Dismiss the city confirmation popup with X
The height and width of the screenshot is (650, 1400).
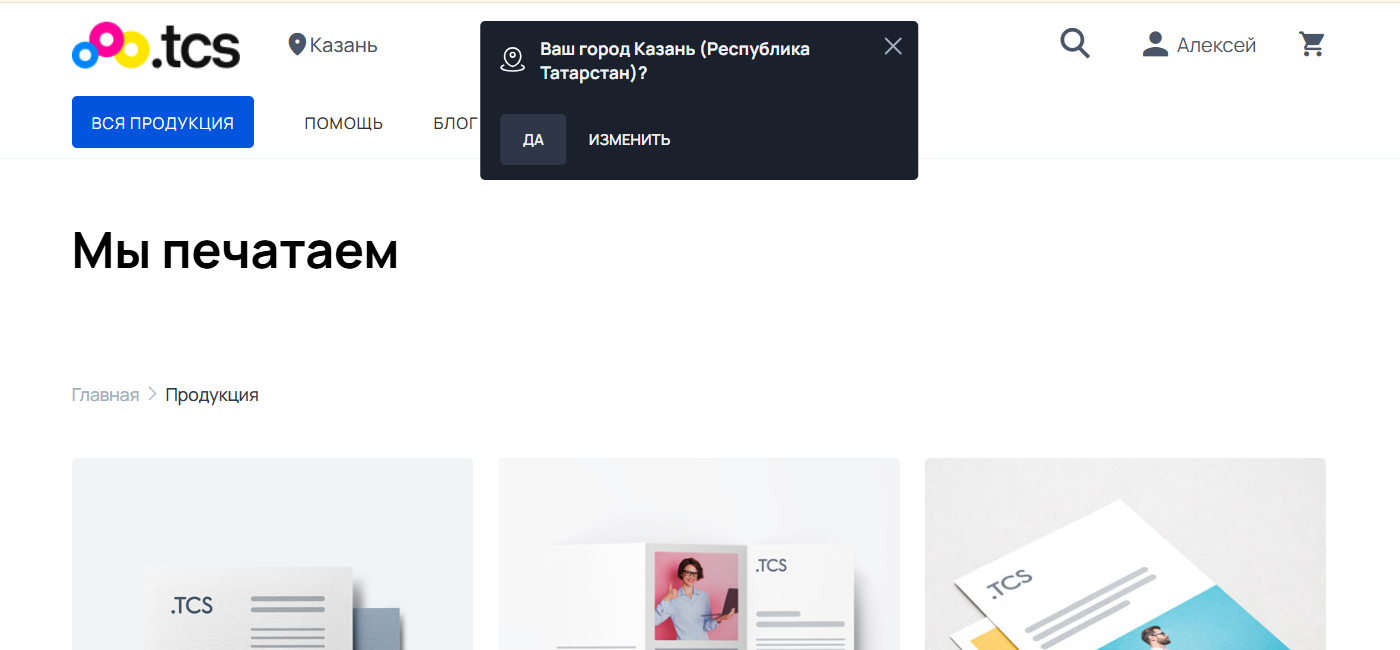[x=893, y=46]
